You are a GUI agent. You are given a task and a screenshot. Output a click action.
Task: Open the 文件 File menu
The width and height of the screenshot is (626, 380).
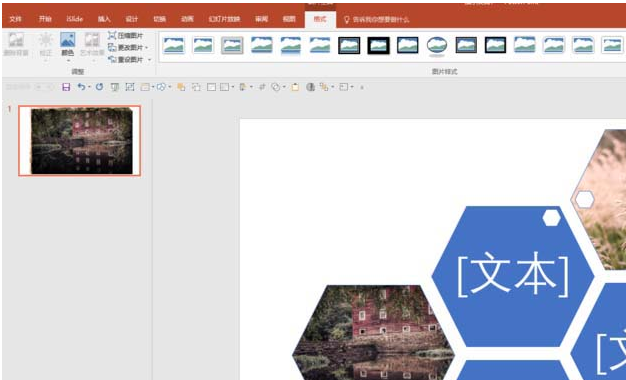[16, 19]
